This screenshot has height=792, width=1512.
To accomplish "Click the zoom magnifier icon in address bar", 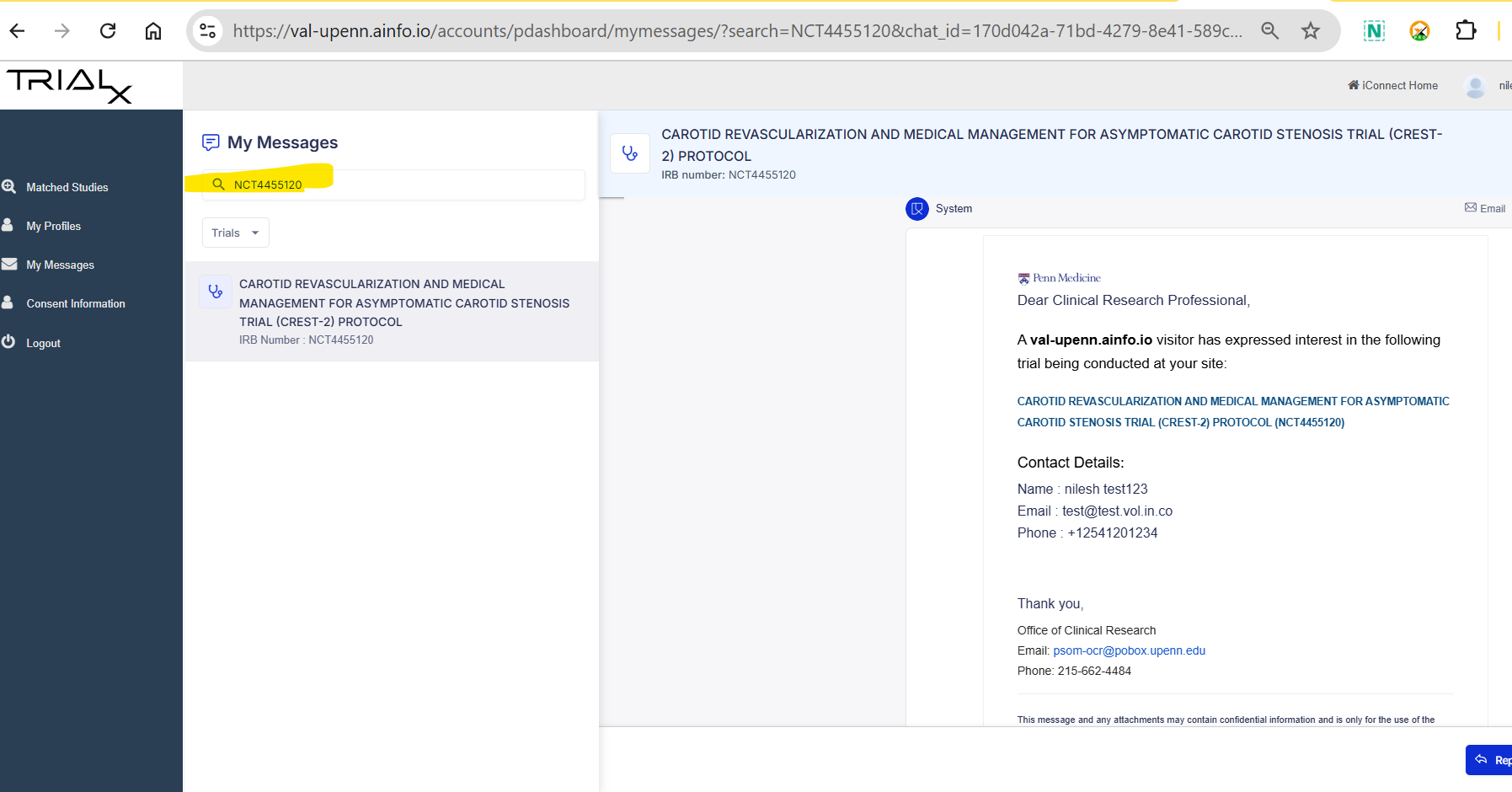I will [1269, 31].
